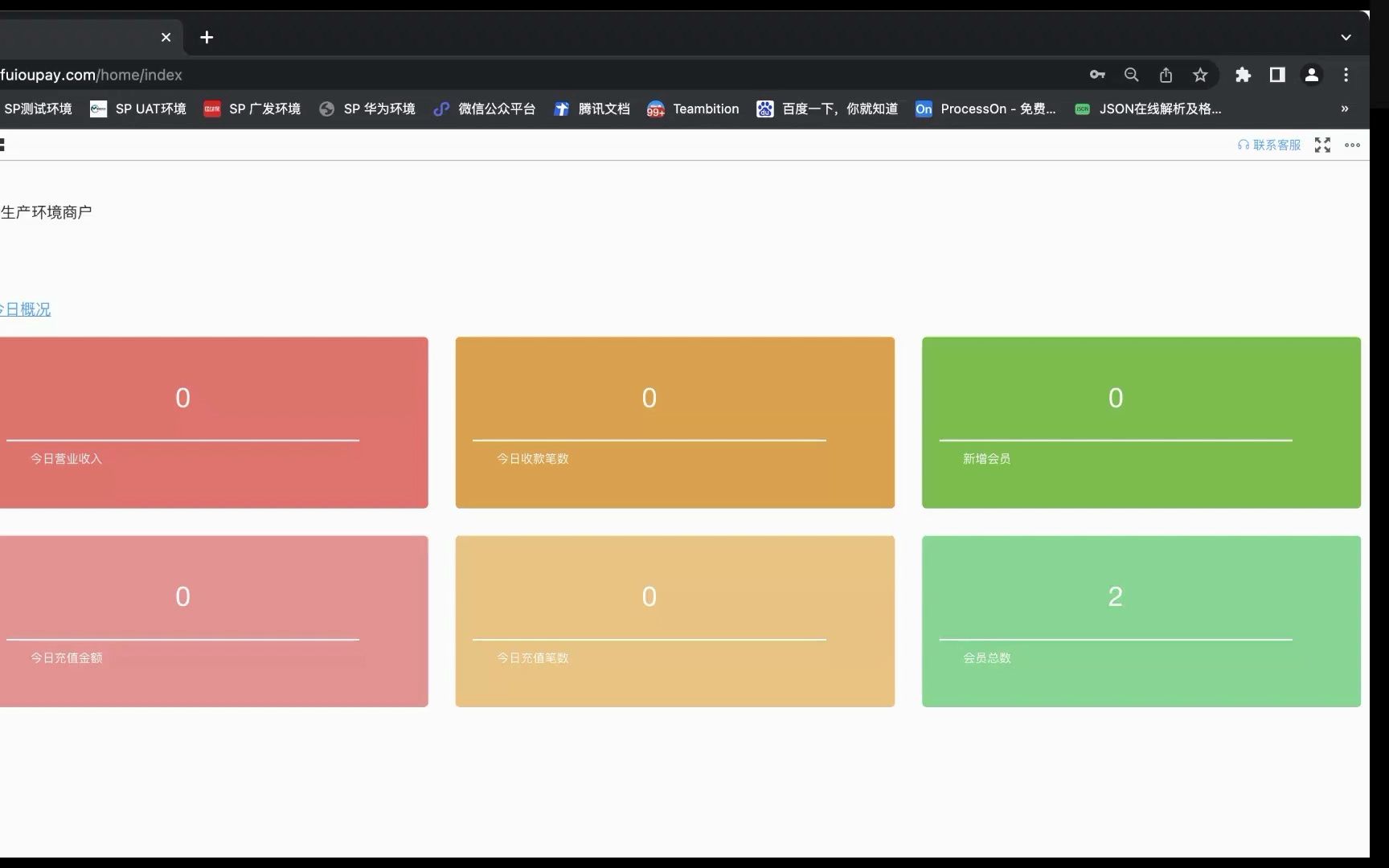Close the current browser tab
This screenshot has width=1389, height=868.
[x=166, y=37]
